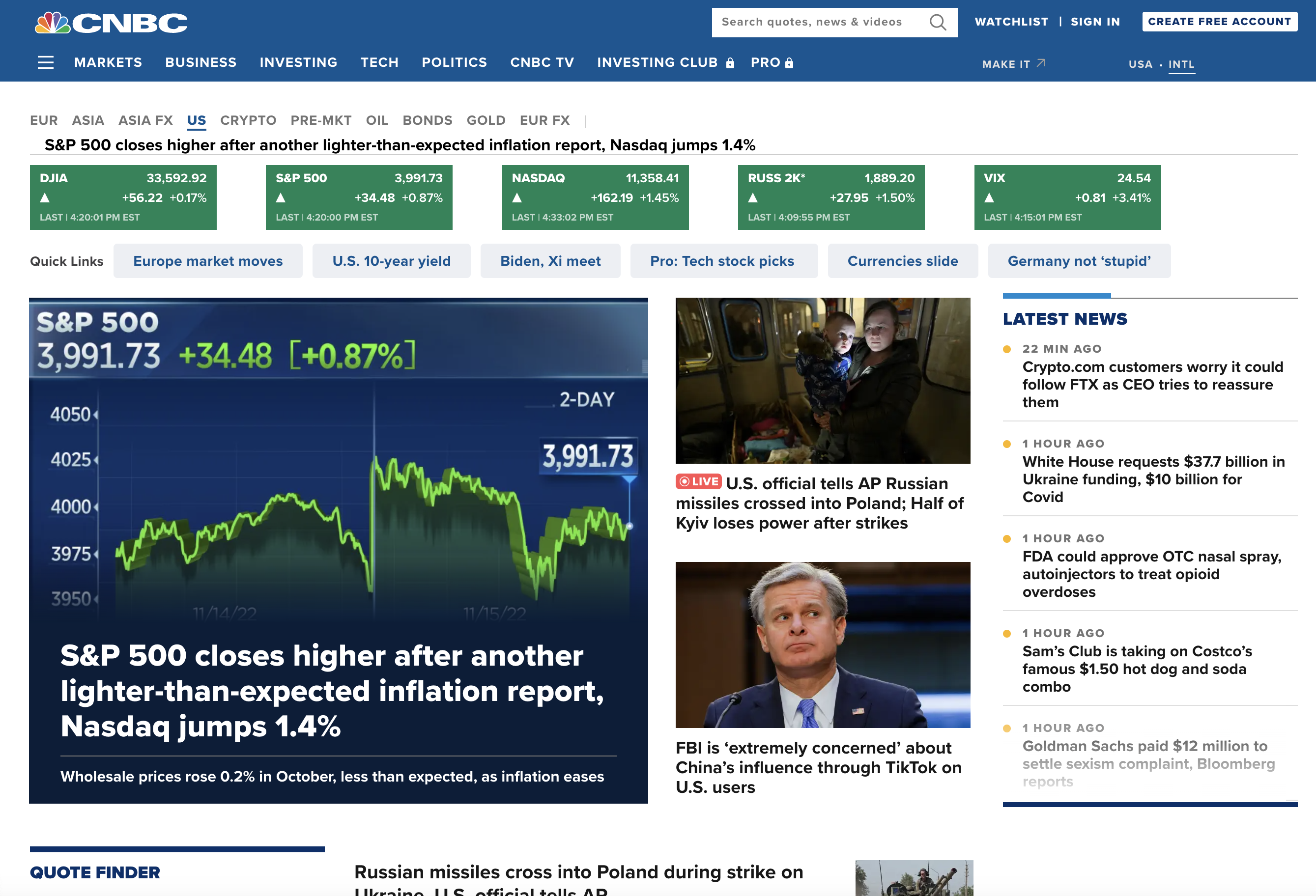Open the Tech menu

(x=379, y=62)
